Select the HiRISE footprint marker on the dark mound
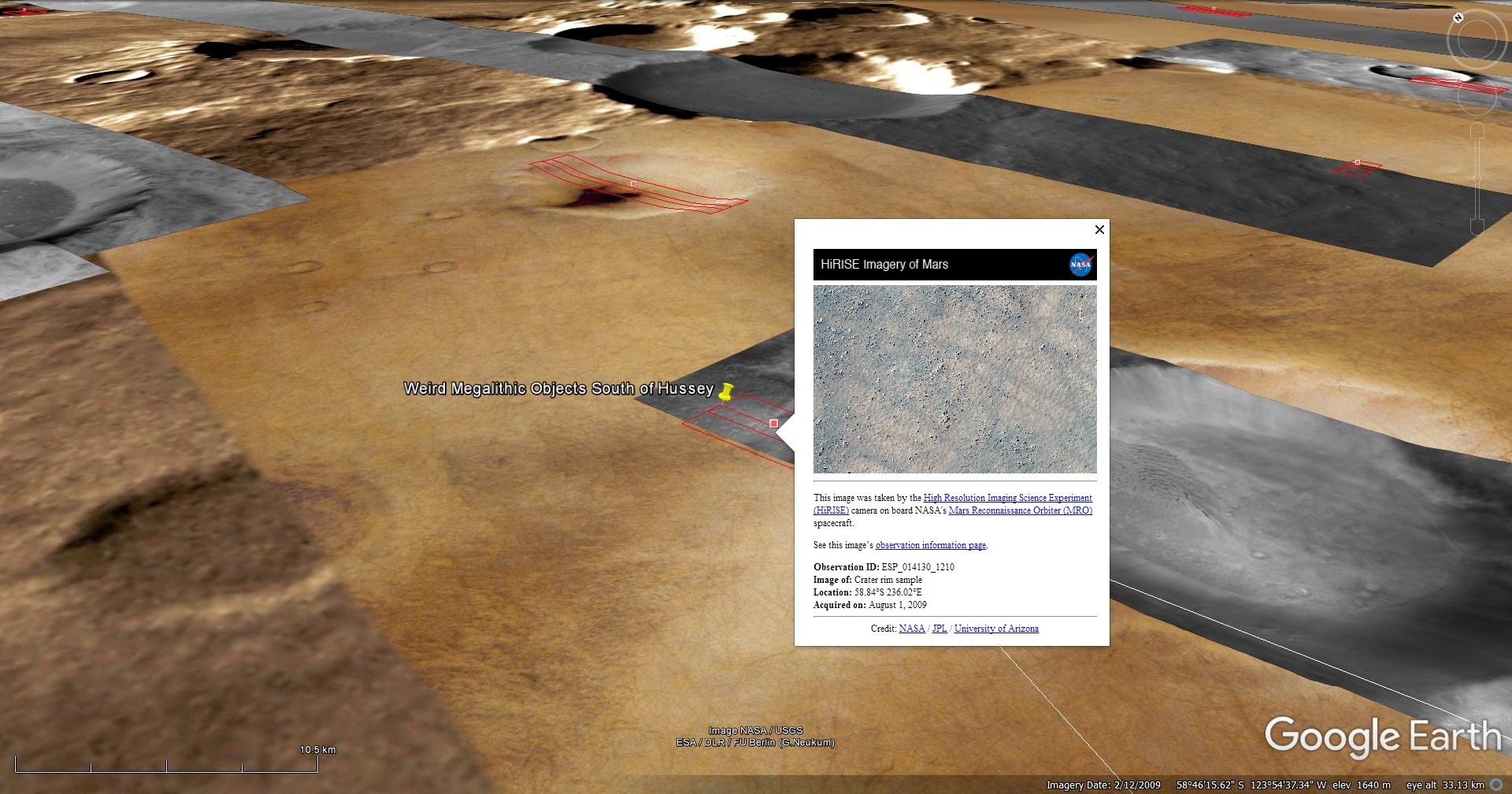The height and width of the screenshot is (794, 1512). (x=633, y=184)
